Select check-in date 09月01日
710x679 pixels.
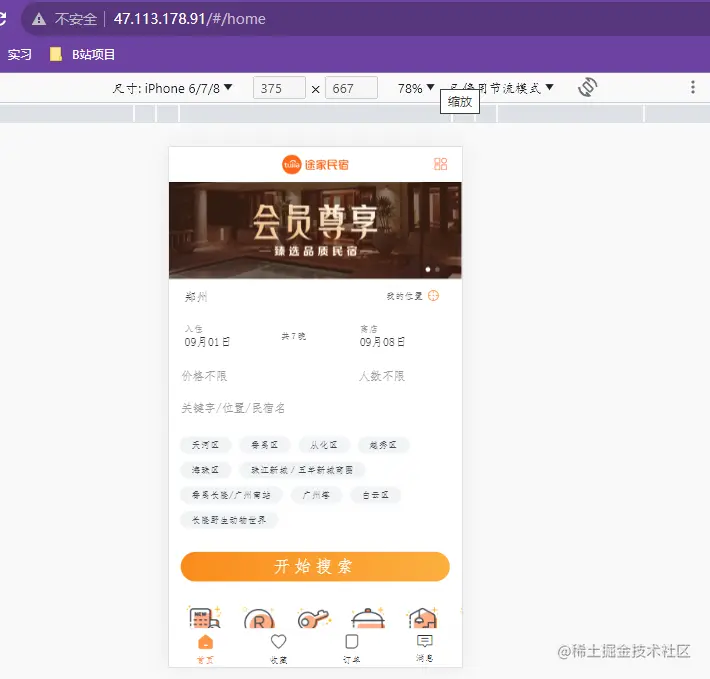pos(207,342)
